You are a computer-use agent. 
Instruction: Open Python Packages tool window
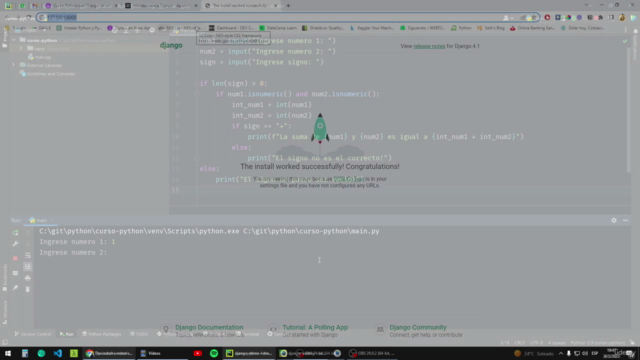pyautogui.click(x=101, y=334)
